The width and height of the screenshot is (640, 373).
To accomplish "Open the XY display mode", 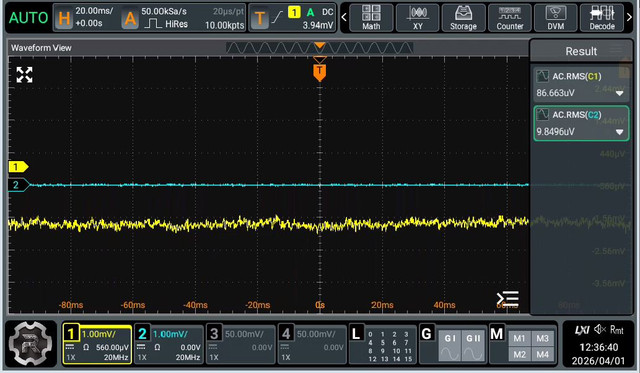I will tap(417, 18).
